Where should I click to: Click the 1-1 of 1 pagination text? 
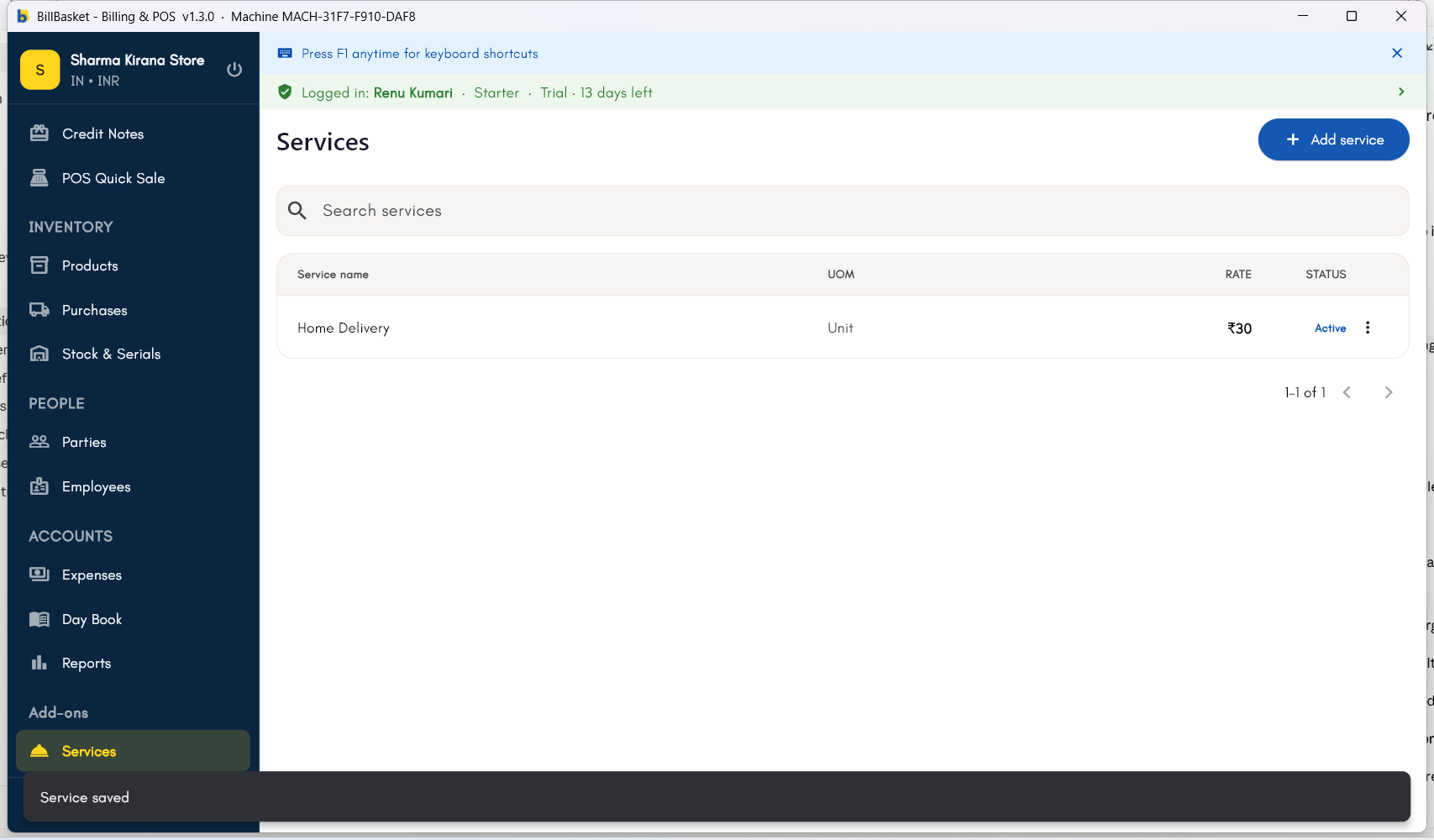tap(1305, 392)
